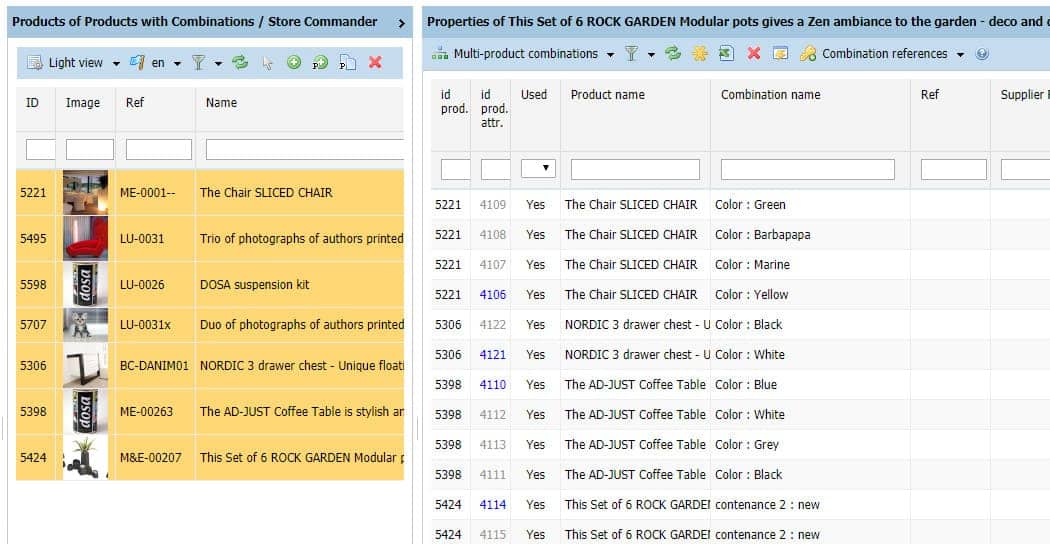
Task: Click the duplicate product pages icon
Action: 347,62
